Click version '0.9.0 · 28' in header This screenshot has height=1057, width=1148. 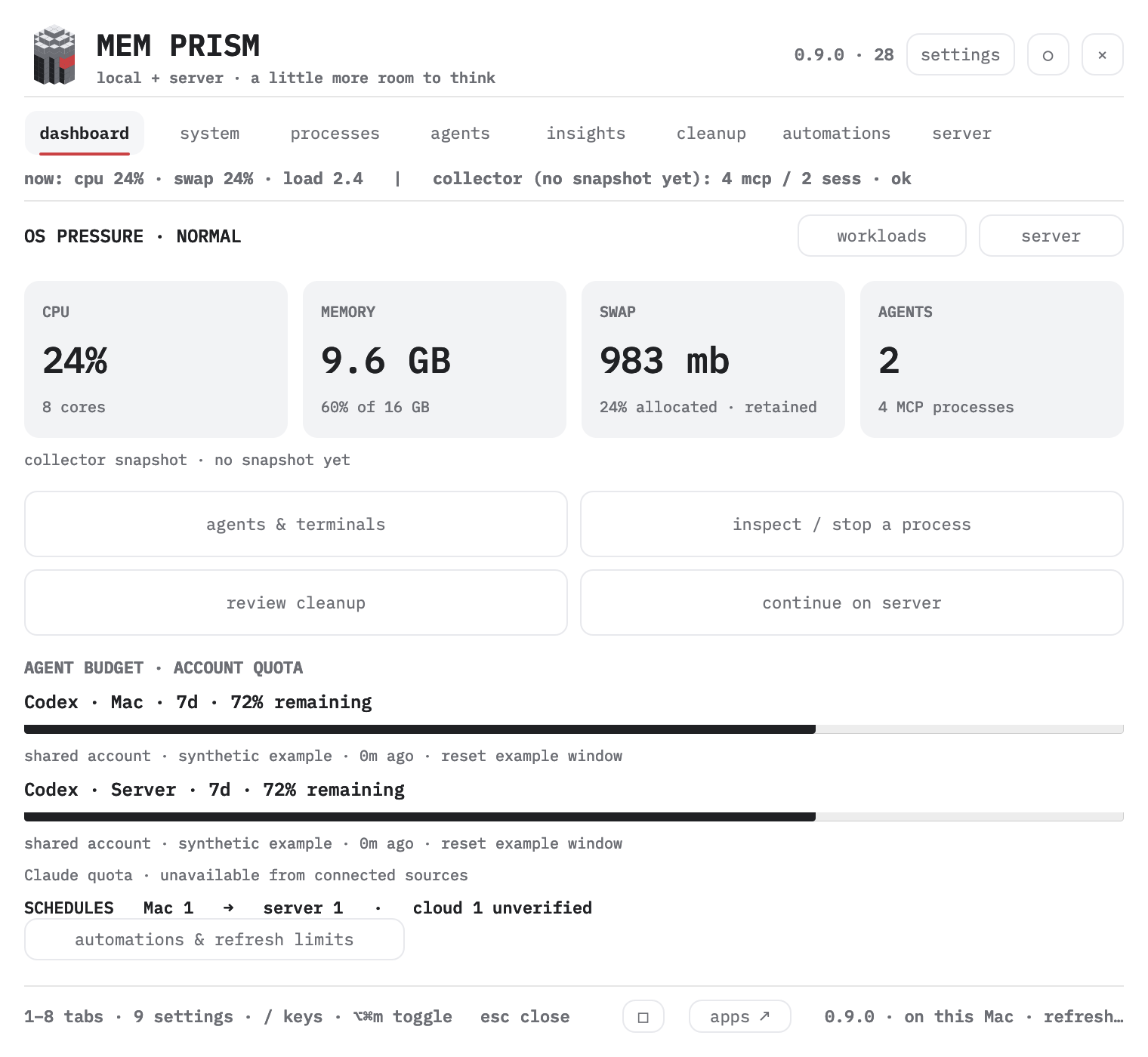click(x=844, y=54)
